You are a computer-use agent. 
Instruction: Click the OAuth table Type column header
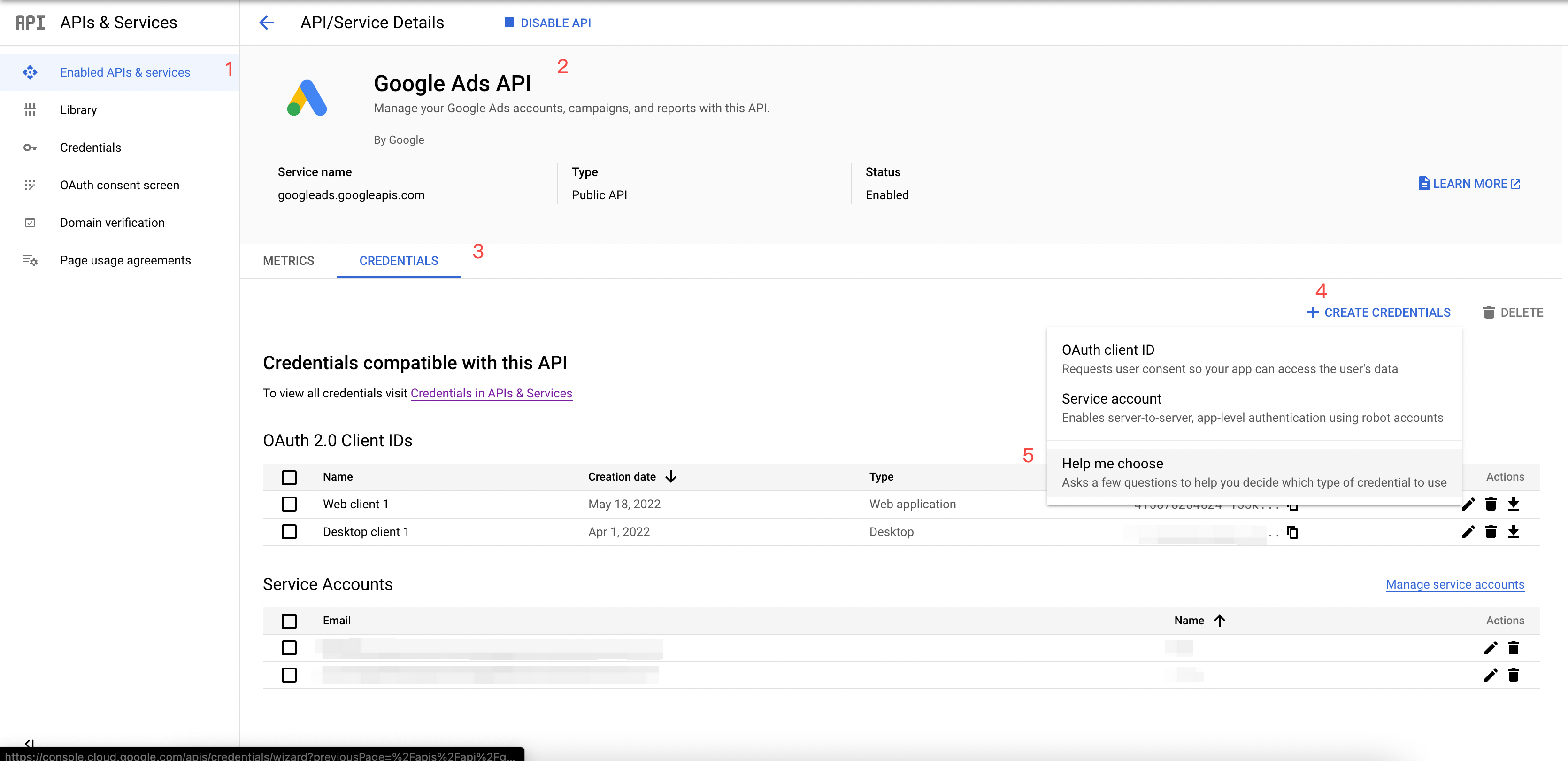click(x=881, y=476)
